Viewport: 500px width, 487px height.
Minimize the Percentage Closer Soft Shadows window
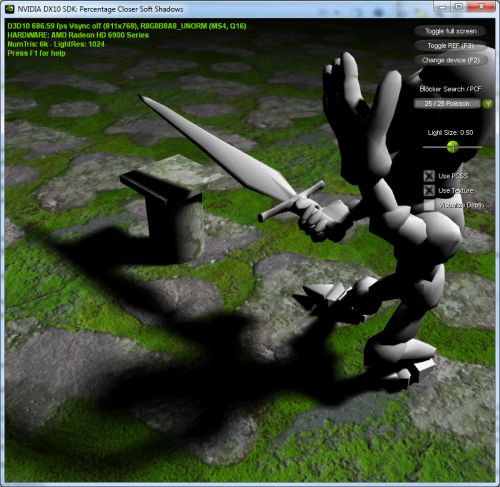442,7
